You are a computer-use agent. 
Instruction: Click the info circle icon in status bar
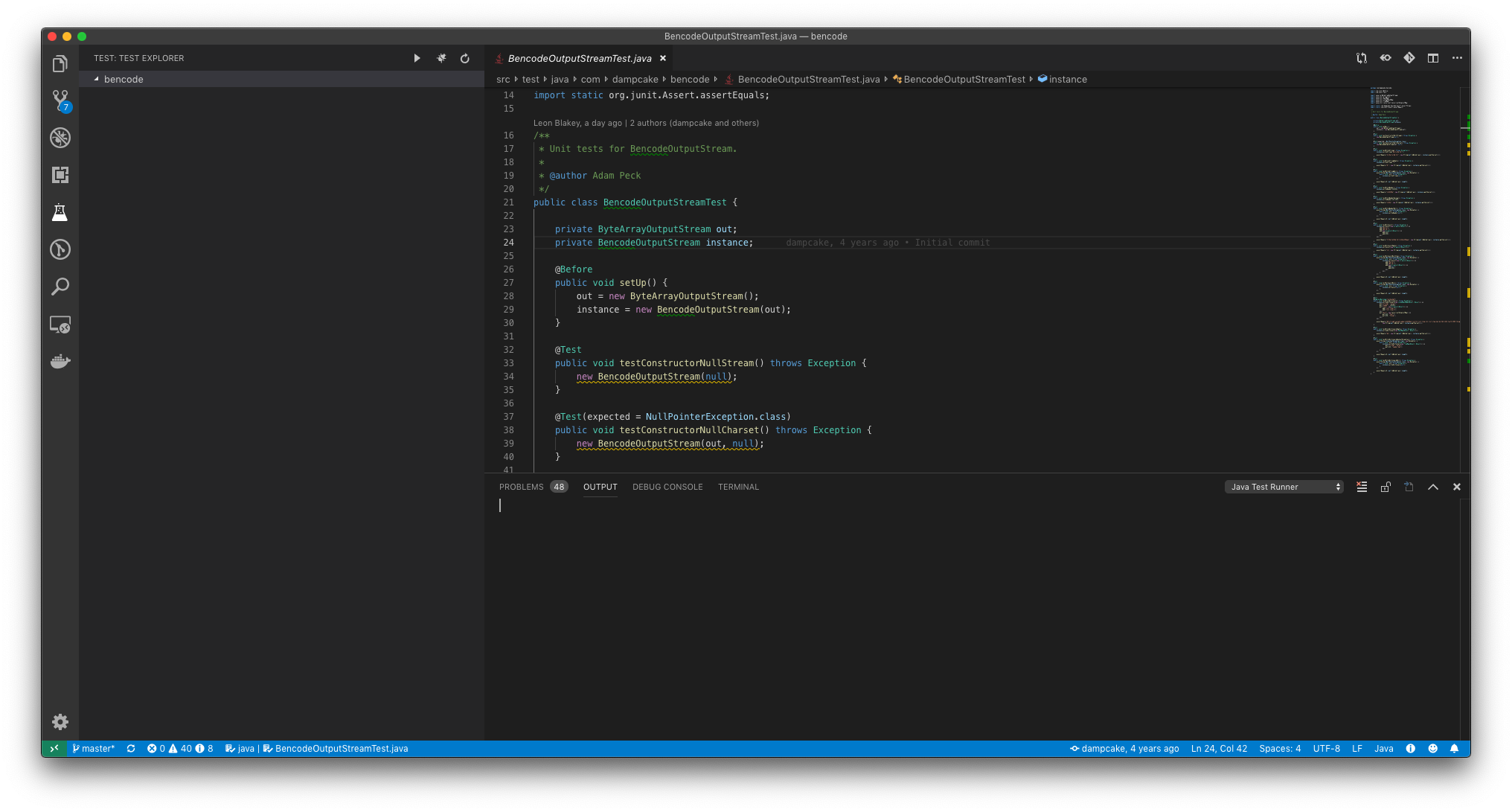(x=1410, y=749)
